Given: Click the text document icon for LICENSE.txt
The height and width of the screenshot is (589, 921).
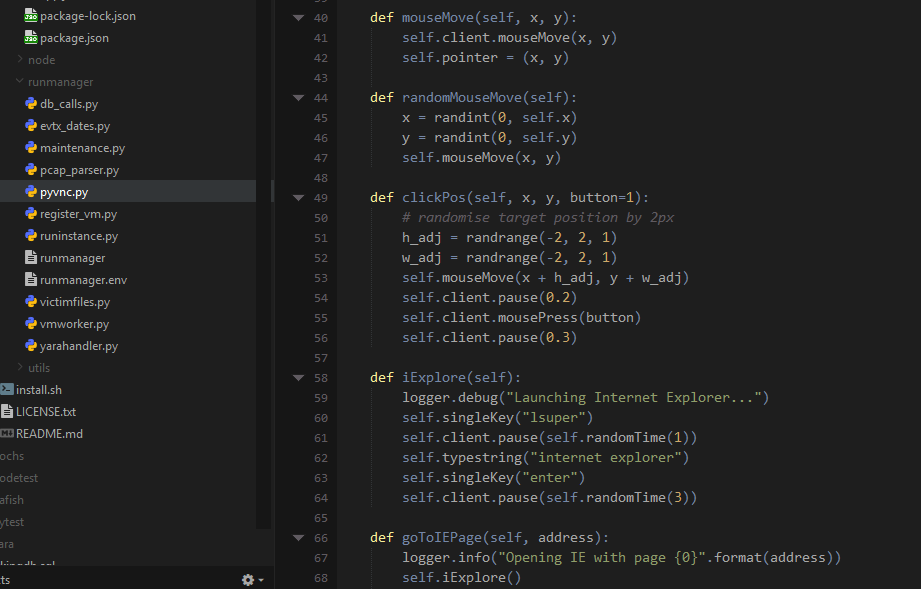Looking at the screenshot, I should point(7,412).
